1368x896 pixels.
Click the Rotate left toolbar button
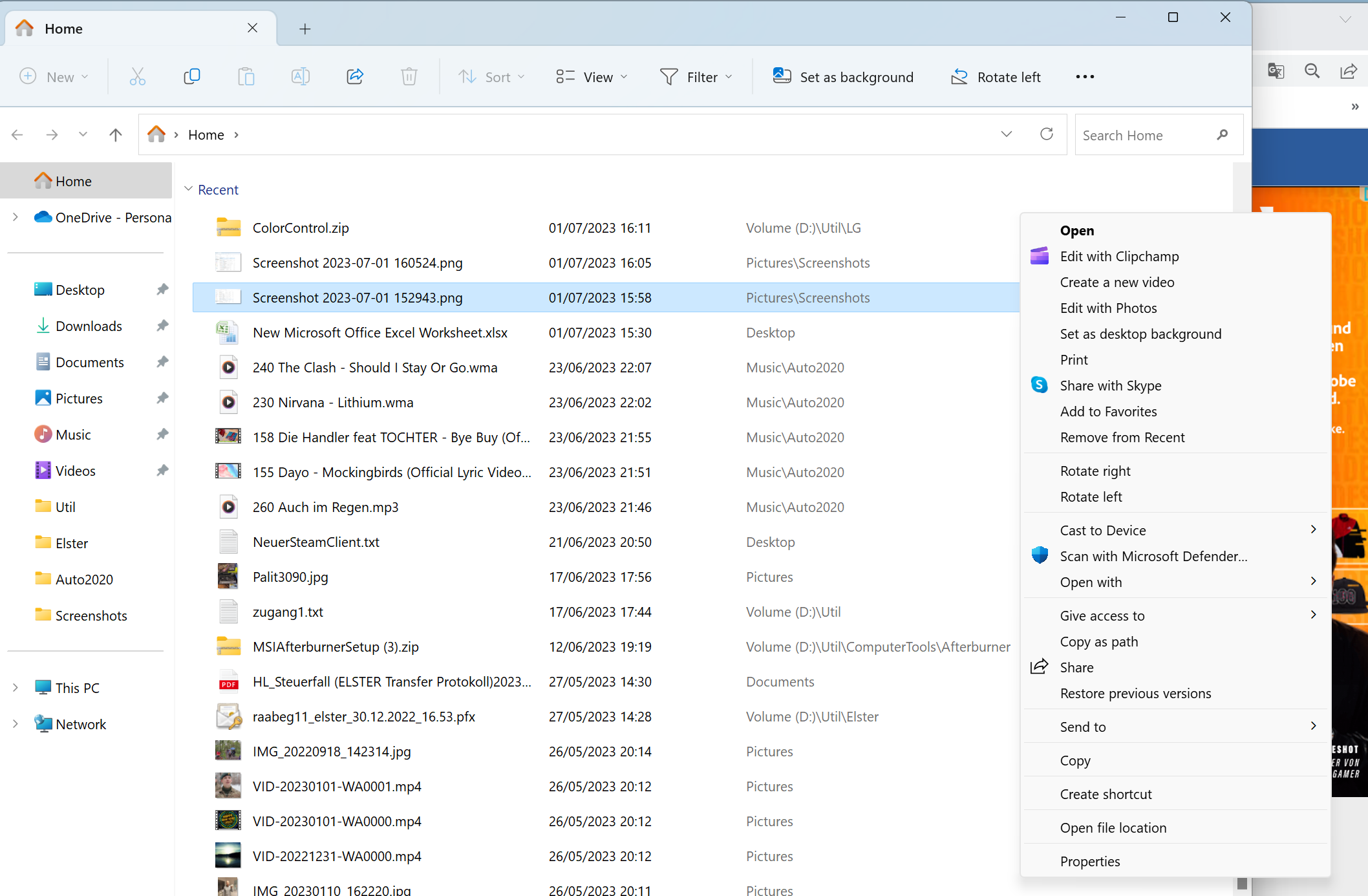click(996, 77)
